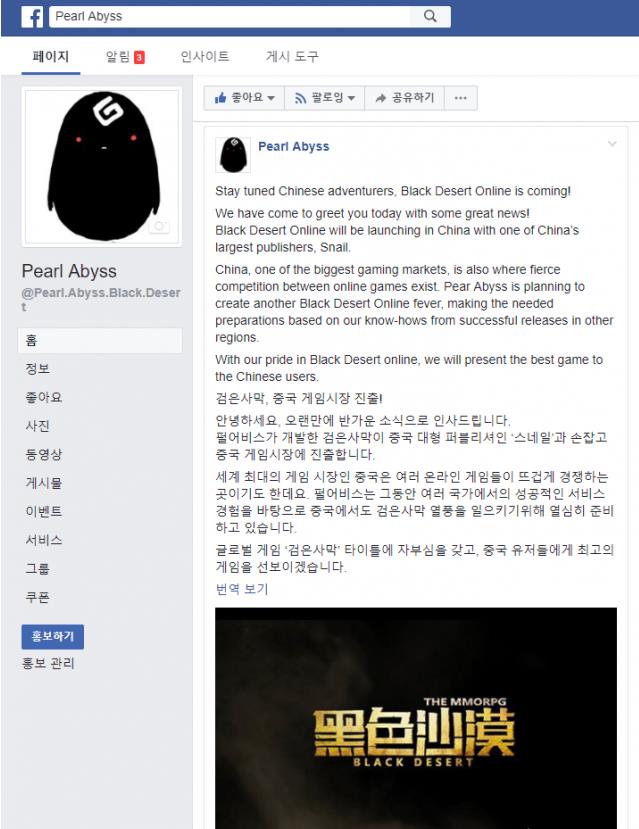Open the Black Desert post image

[416, 718]
